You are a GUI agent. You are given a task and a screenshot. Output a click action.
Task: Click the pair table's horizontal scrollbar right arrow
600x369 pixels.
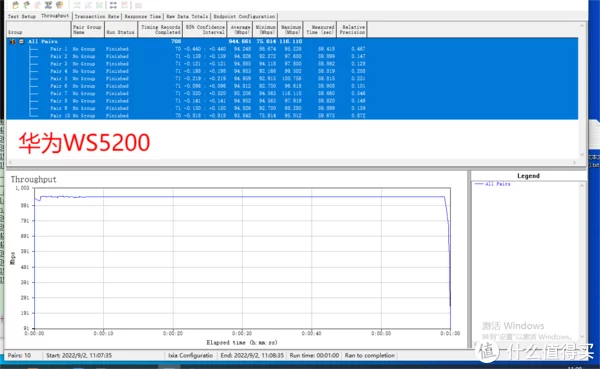tap(574, 162)
